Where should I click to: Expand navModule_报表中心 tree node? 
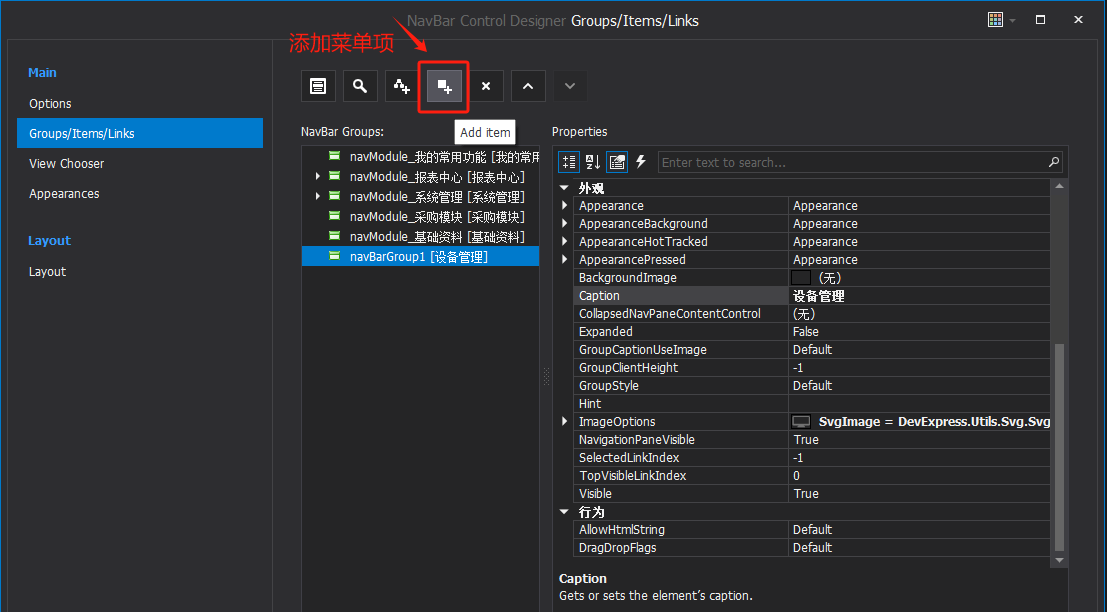point(318,176)
